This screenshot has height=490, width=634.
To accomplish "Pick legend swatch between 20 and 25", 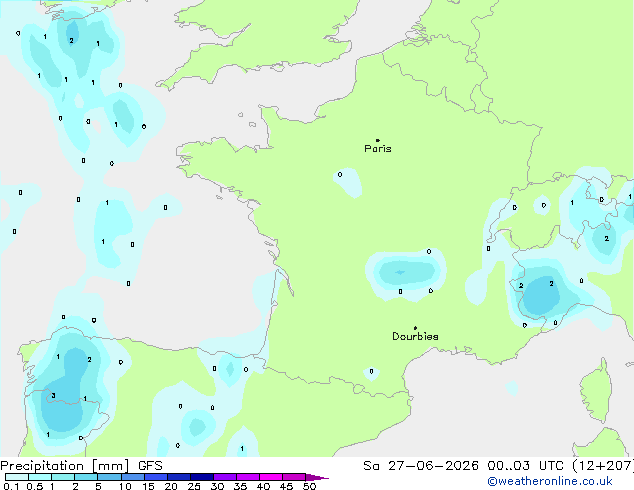I will (179, 477).
